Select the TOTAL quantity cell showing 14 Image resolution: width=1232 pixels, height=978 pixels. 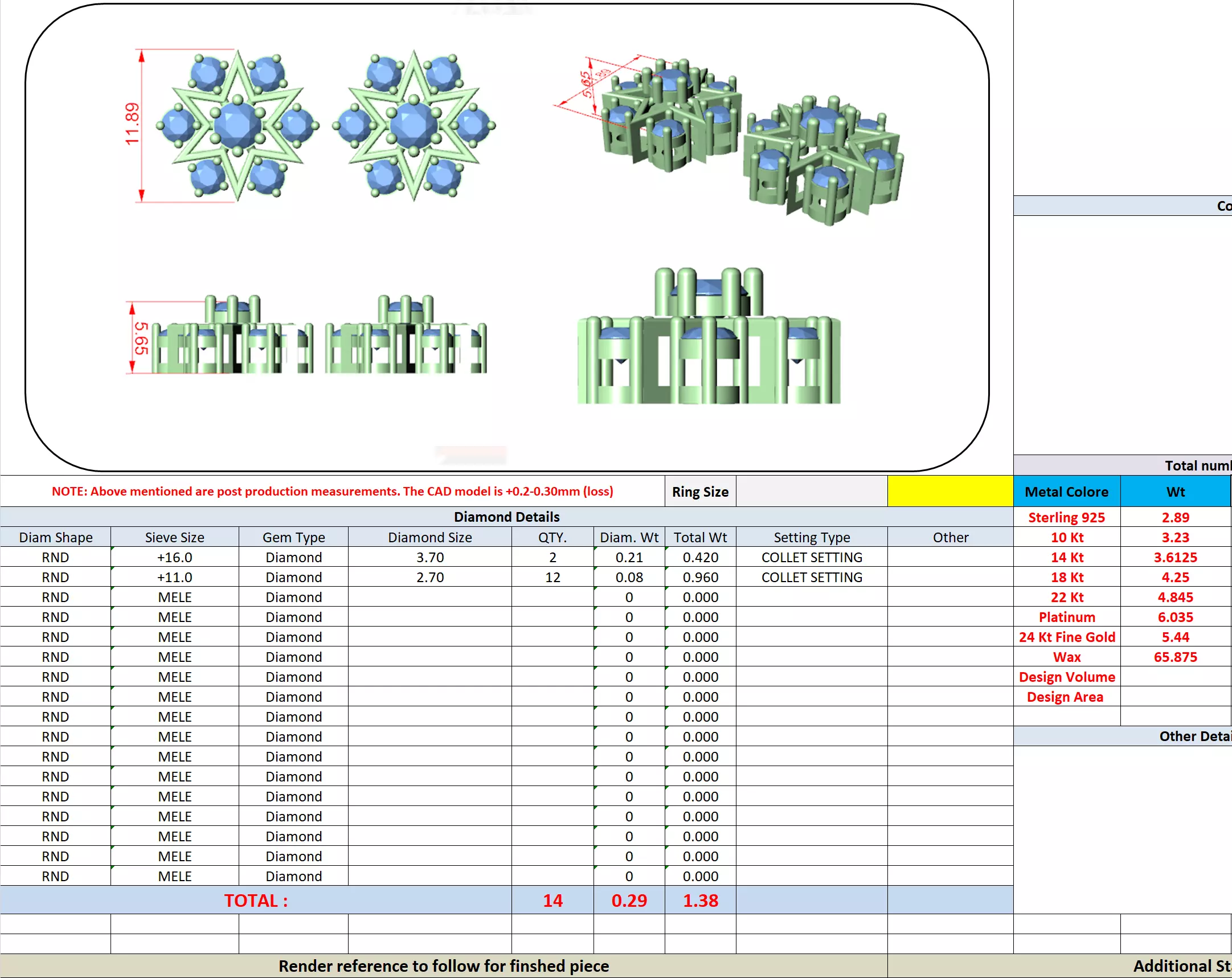pyautogui.click(x=552, y=901)
